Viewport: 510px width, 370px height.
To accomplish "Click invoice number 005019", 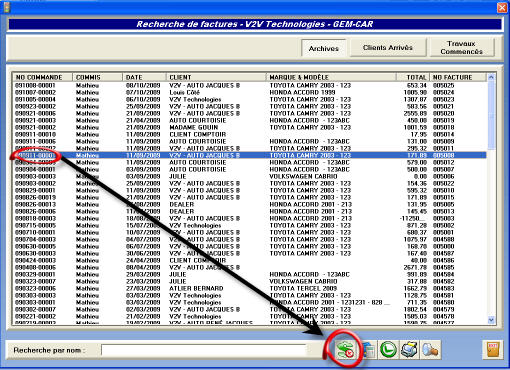I will point(443,120).
